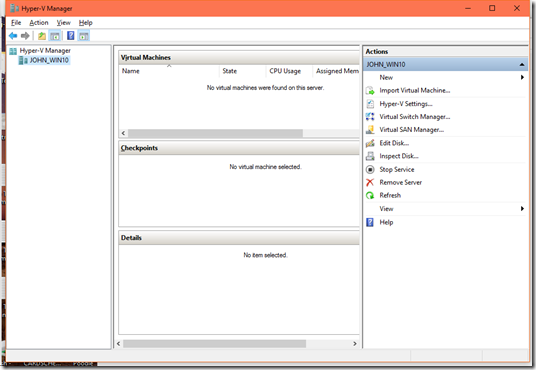The width and height of the screenshot is (536, 370).
Task: Open the View menu in menu bar
Action: point(64,23)
